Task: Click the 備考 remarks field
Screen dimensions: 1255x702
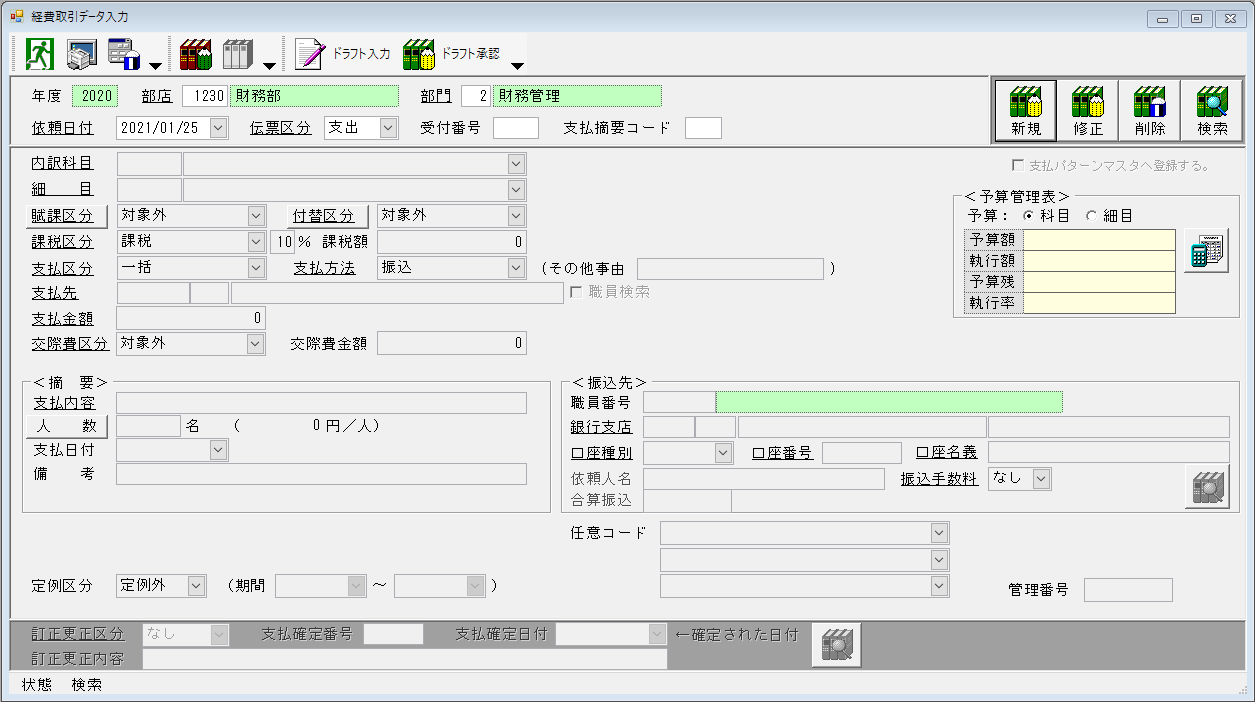Action: pos(321,474)
